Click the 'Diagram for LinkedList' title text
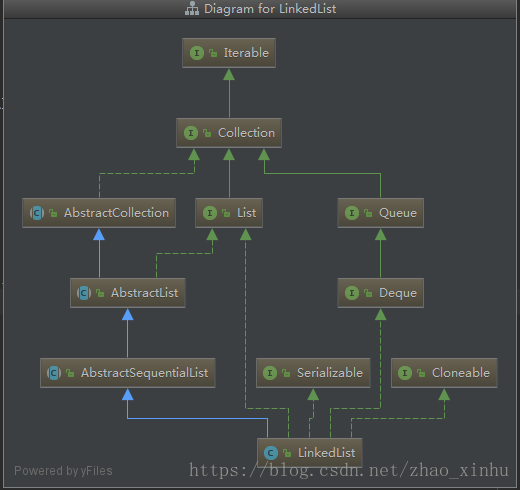 [x=270, y=9]
